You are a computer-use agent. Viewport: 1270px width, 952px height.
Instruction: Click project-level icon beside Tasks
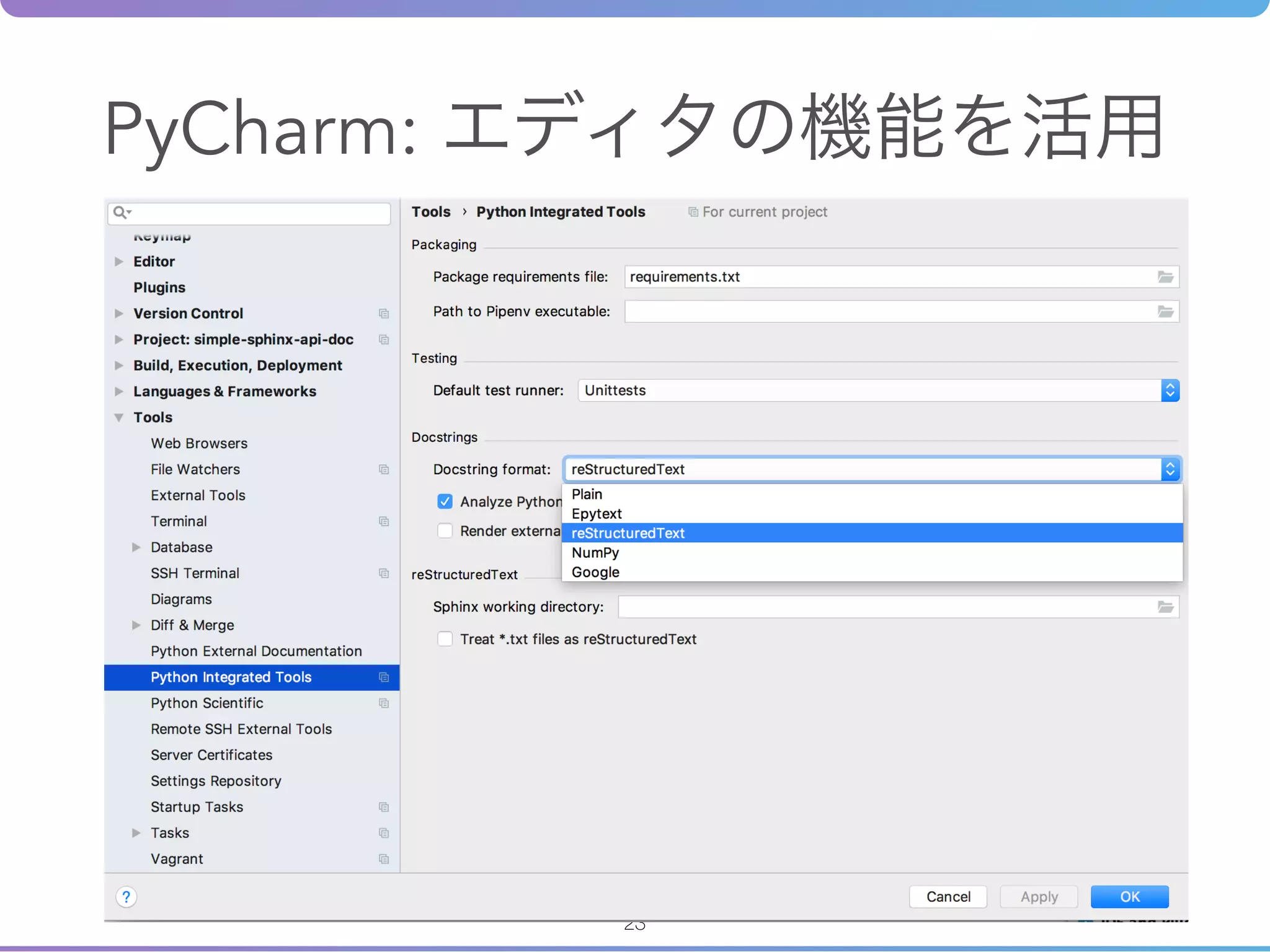coord(384,834)
